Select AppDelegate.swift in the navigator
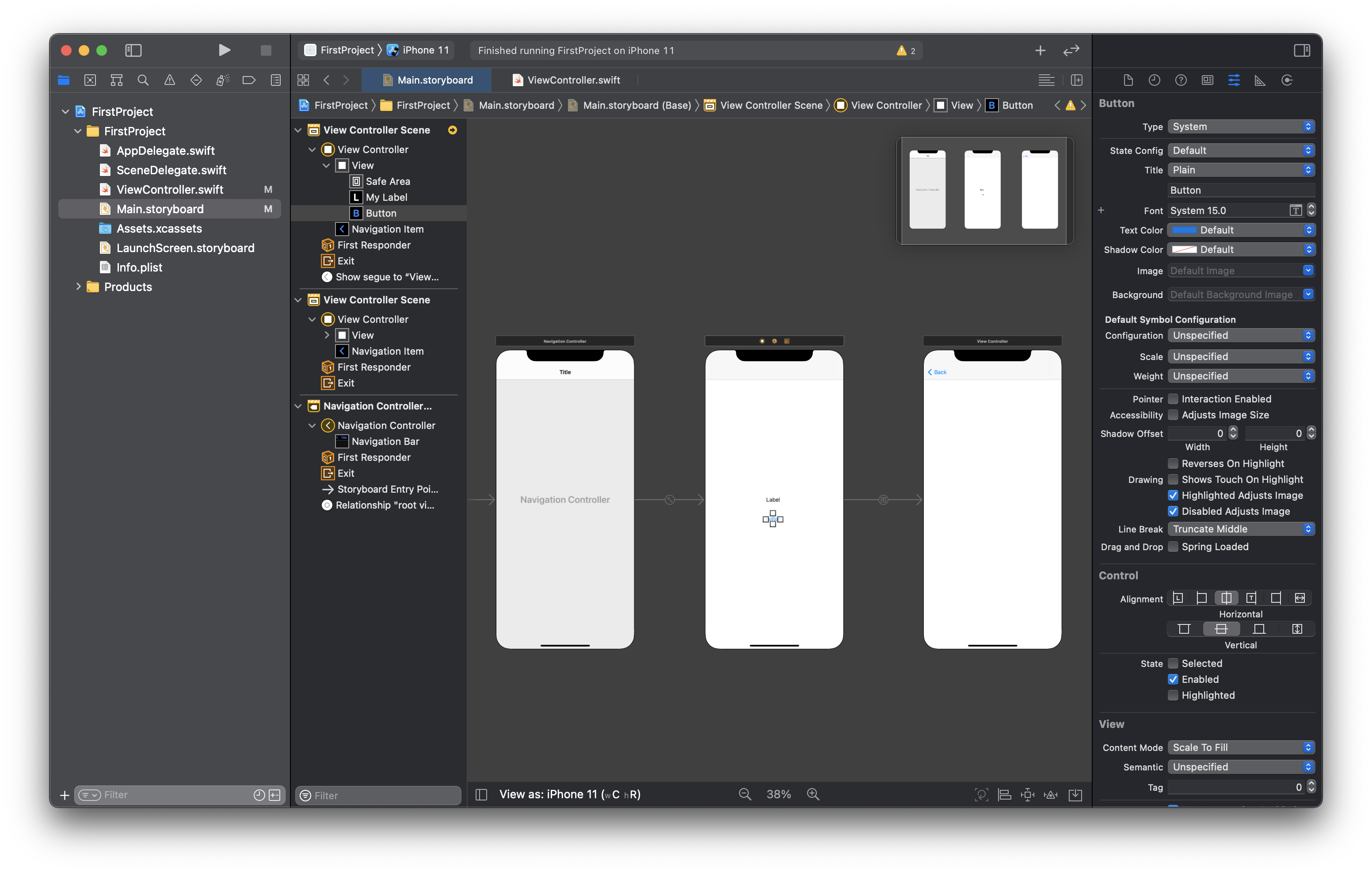The width and height of the screenshot is (1372, 873). click(165, 150)
